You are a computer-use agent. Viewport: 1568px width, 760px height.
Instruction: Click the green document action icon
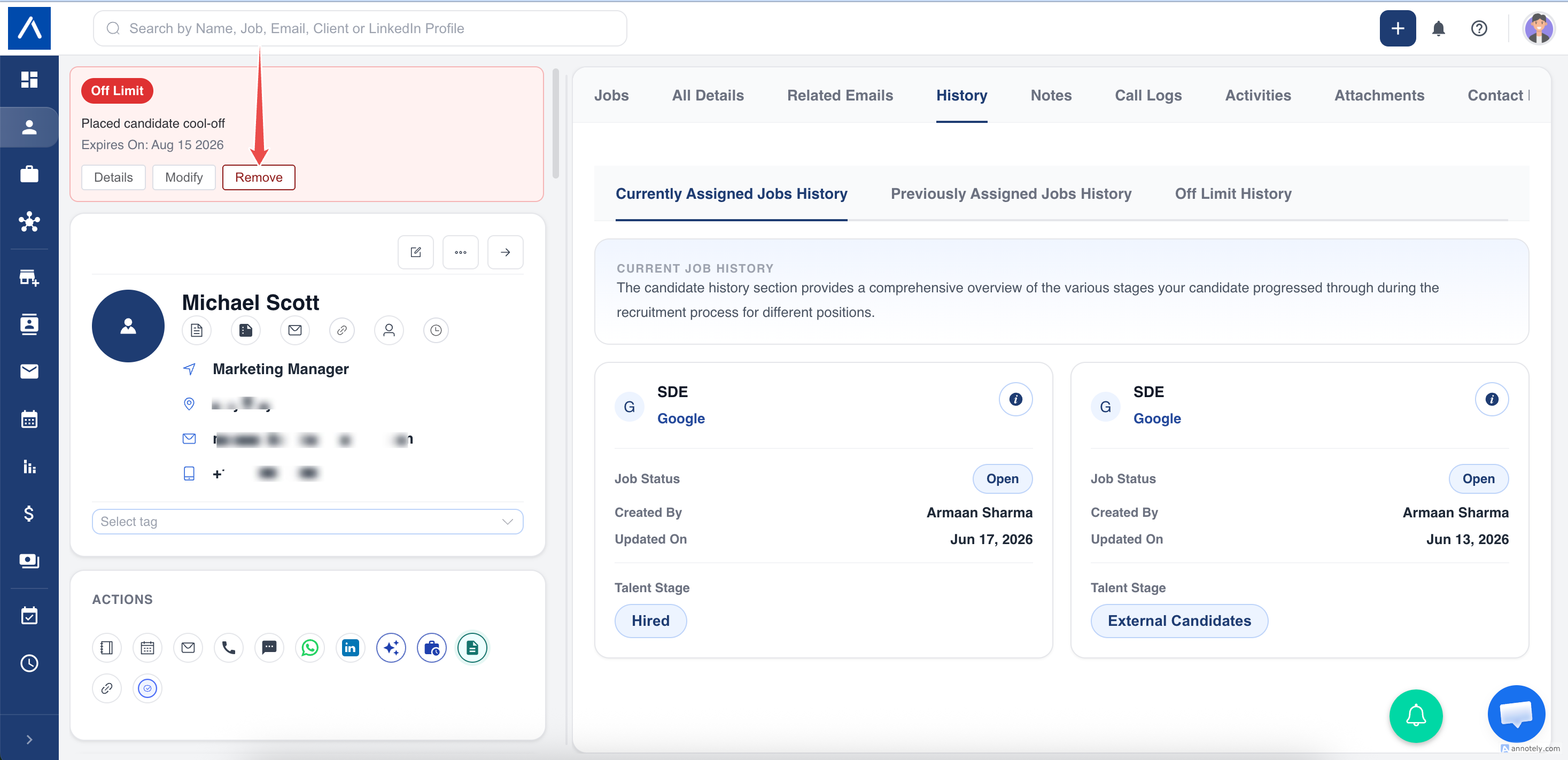click(x=472, y=647)
